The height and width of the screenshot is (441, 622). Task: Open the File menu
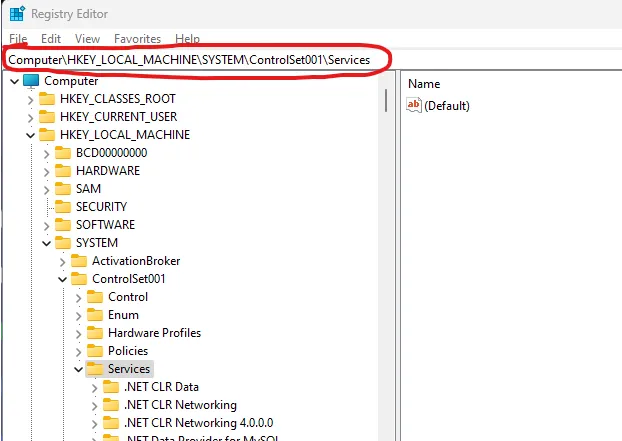coord(18,39)
